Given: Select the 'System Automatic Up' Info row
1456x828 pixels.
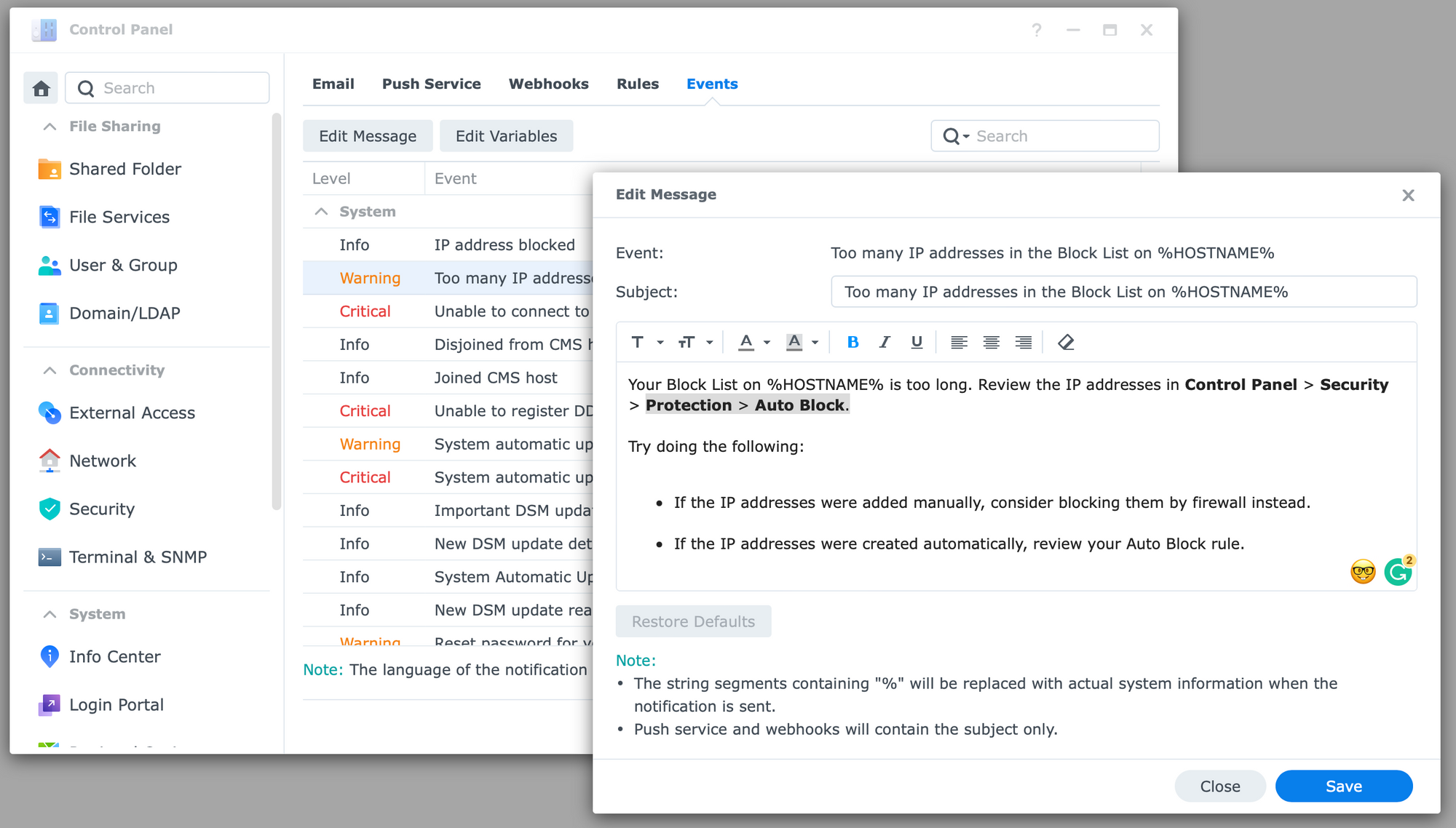Looking at the screenshot, I should point(448,577).
